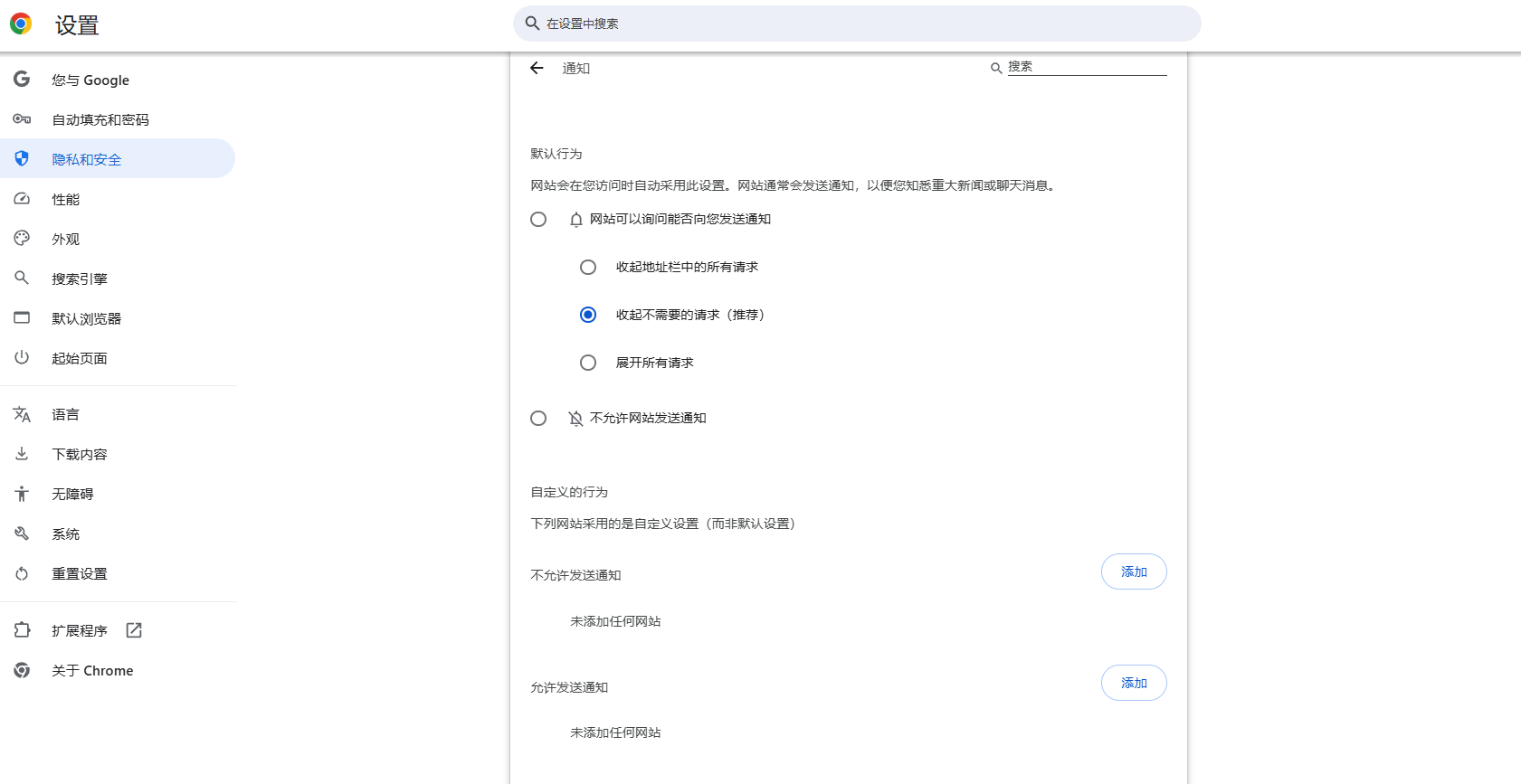
Task: Click the crossed-out bell icon for 不允许网站发送通知
Action: tap(576, 418)
